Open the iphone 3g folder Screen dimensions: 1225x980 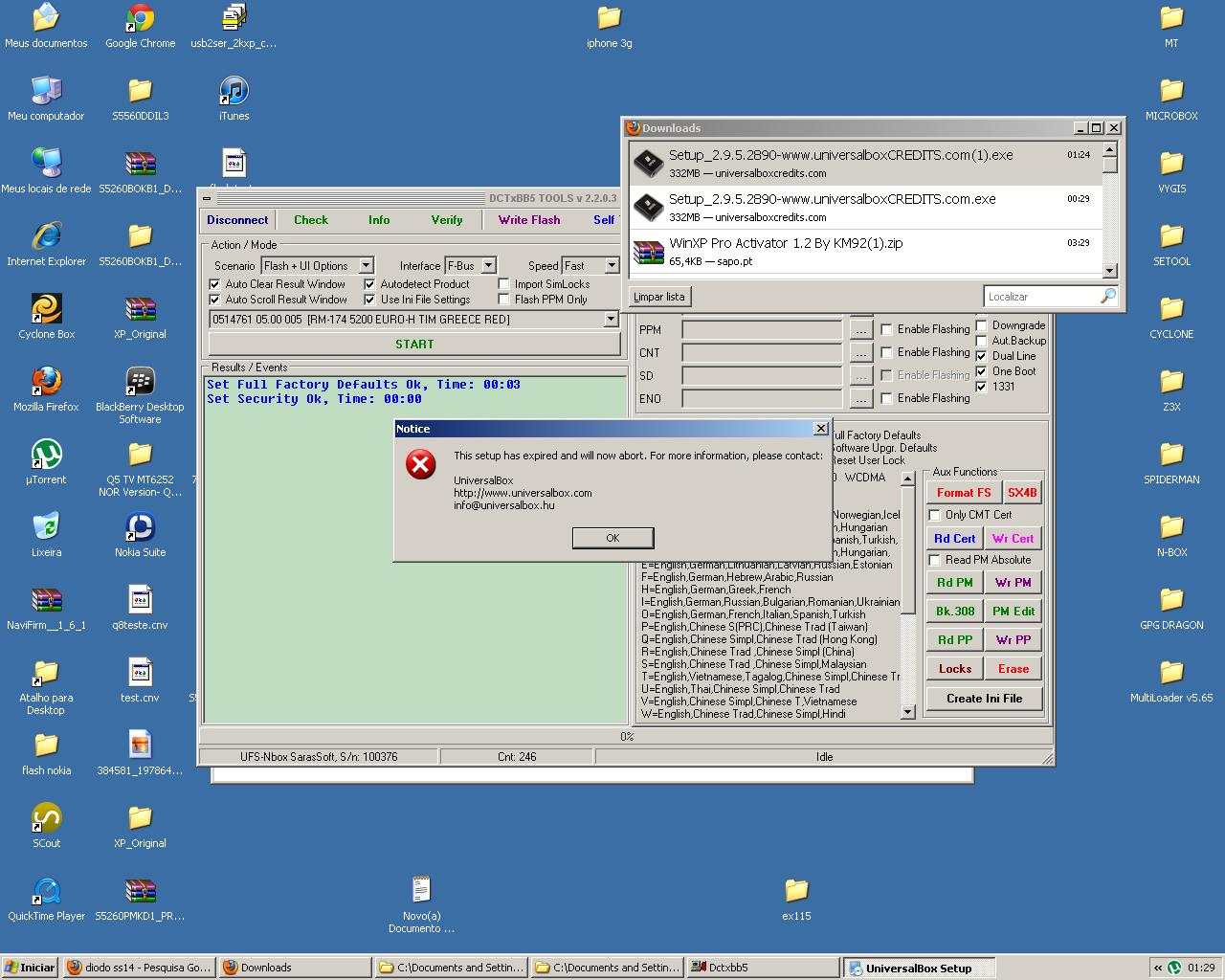tap(609, 26)
